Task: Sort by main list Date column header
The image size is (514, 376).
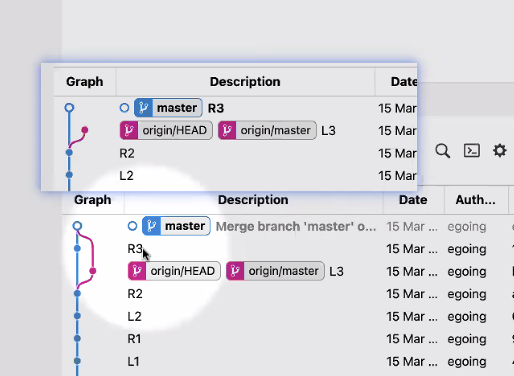Action: coord(413,200)
